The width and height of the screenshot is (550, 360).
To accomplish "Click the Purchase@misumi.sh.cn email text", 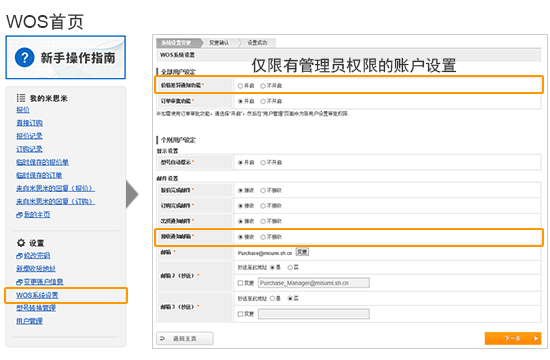I will coord(265,253).
